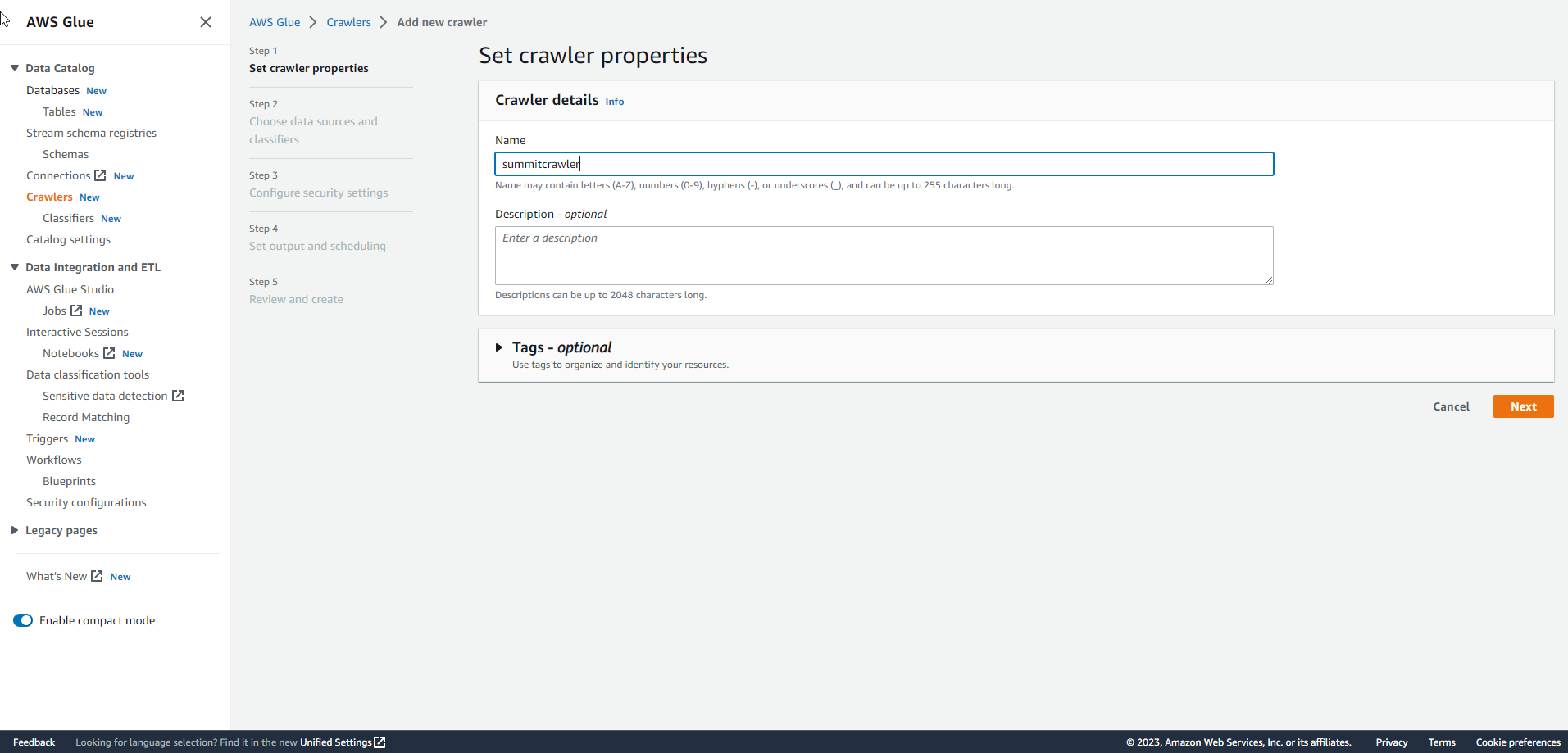Select Step 1 Set crawler properties
The image size is (1568, 753).
[x=309, y=68]
